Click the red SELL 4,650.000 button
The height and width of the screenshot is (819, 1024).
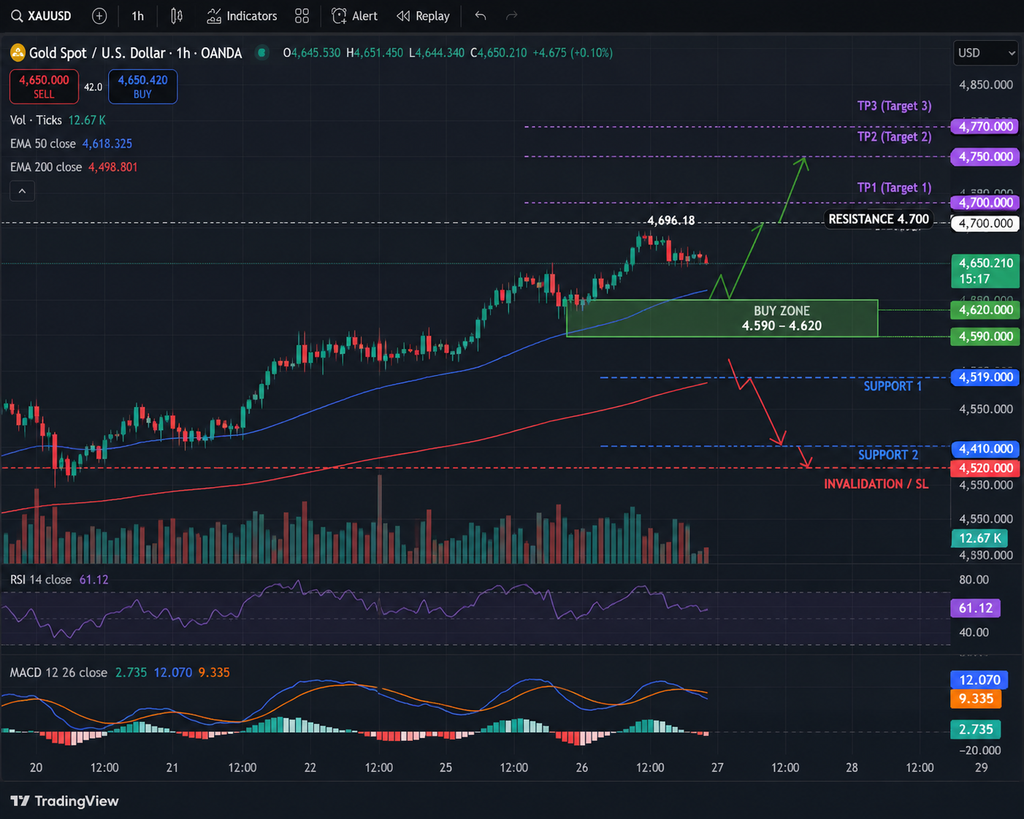(44, 86)
